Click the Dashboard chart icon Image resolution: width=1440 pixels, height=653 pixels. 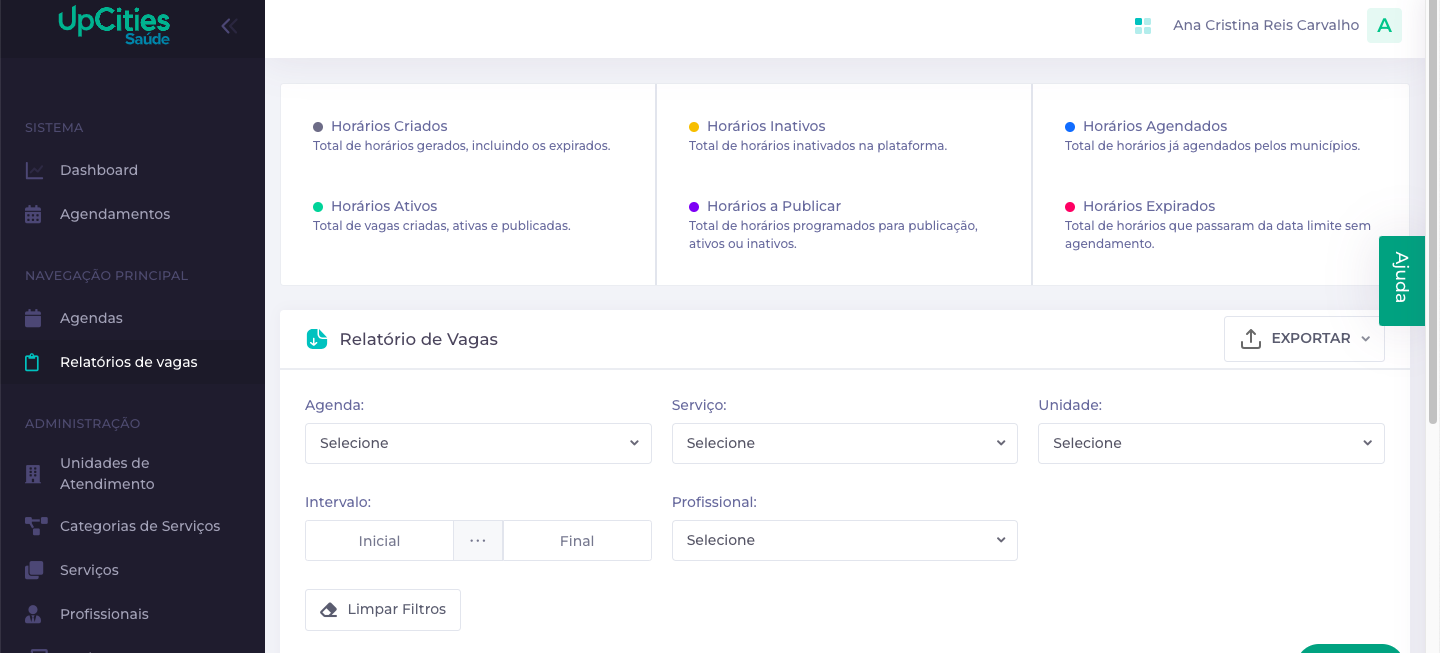[x=34, y=170]
